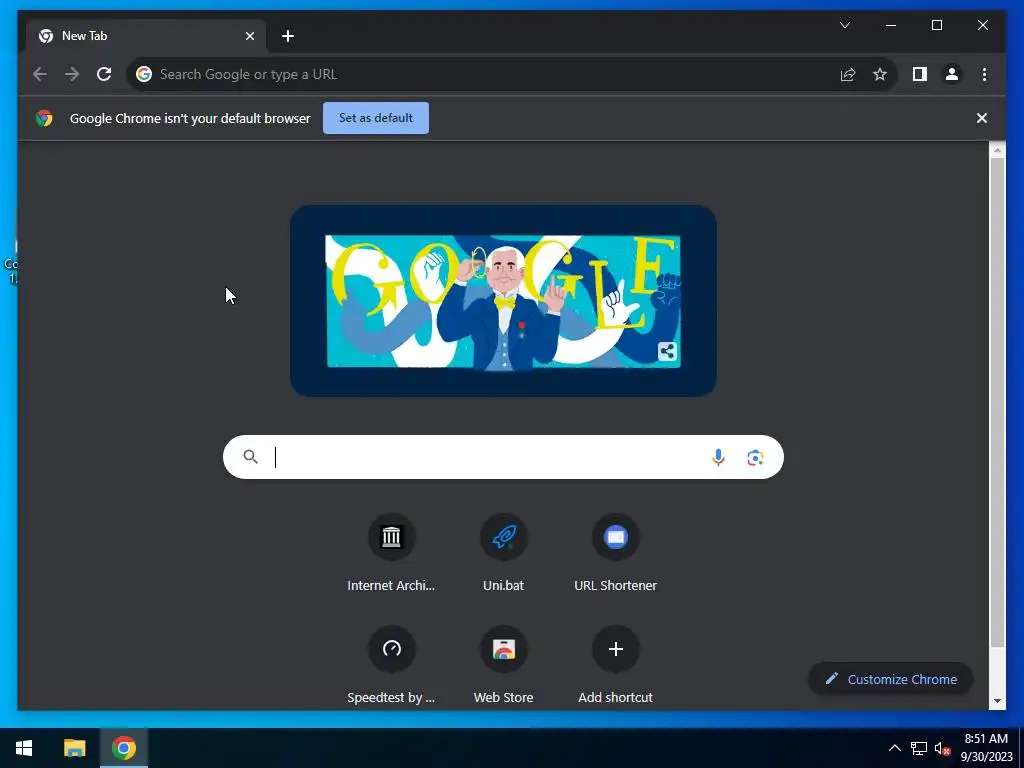
Task: Click the browser back arrow
Action: pyautogui.click(x=40, y=74)
